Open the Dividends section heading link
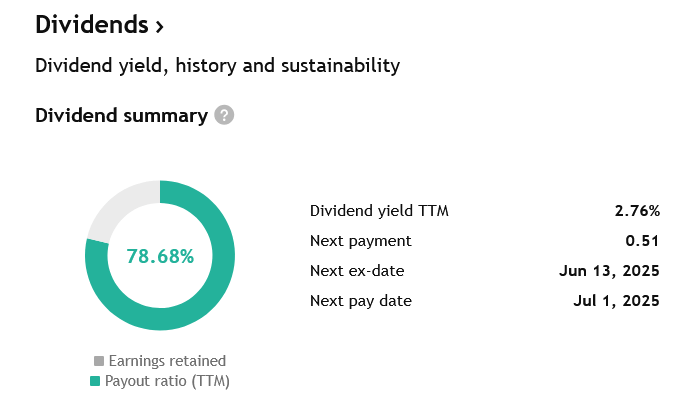 (x=100, y=25)
